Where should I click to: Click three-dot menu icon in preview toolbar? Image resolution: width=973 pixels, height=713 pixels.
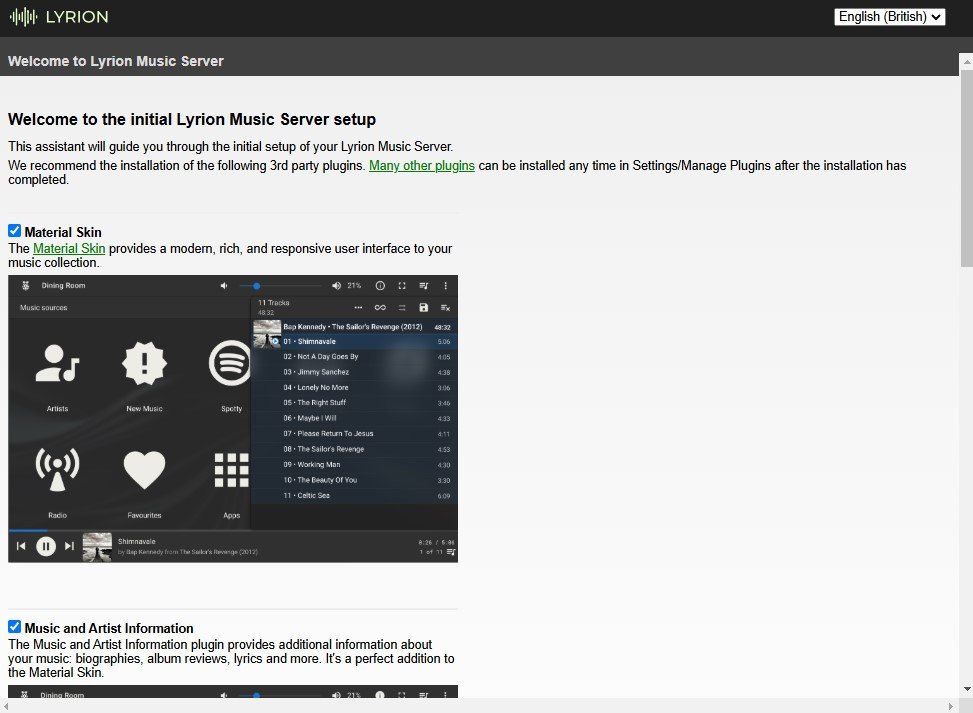pos(446,285)
